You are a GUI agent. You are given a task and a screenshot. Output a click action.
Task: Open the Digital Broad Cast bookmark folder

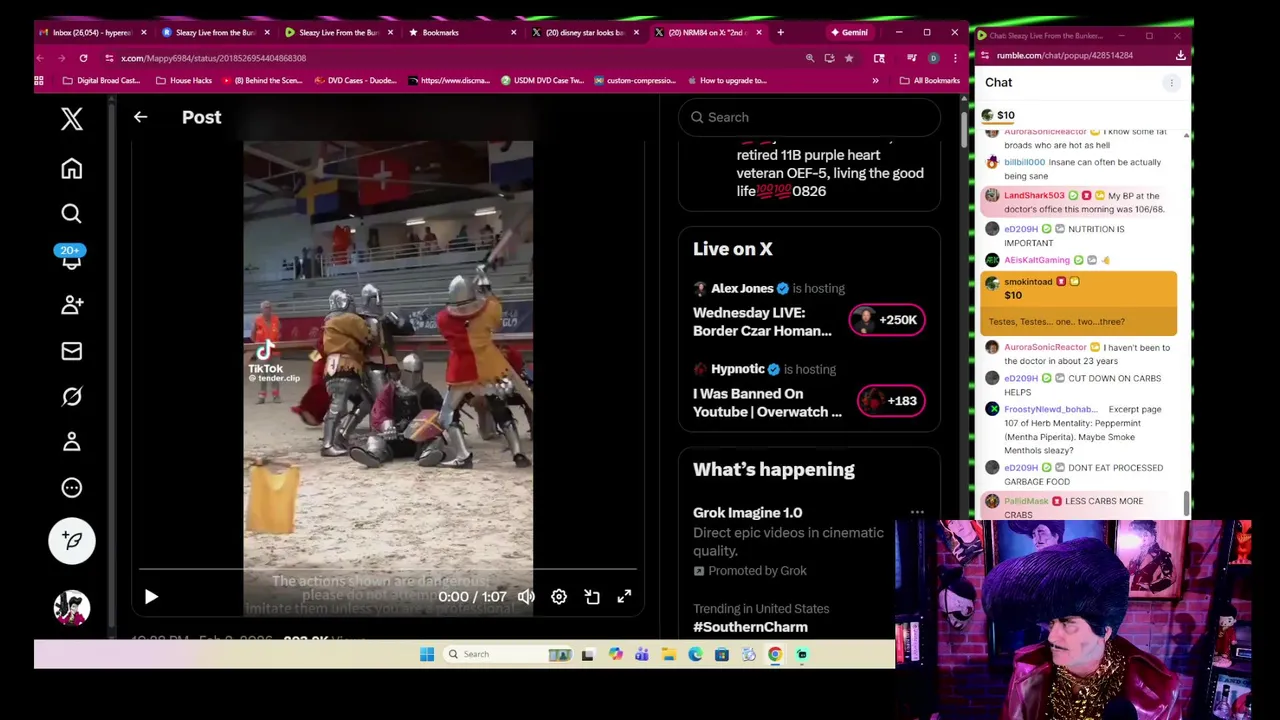pyautogui.click(x=101, y=80)
